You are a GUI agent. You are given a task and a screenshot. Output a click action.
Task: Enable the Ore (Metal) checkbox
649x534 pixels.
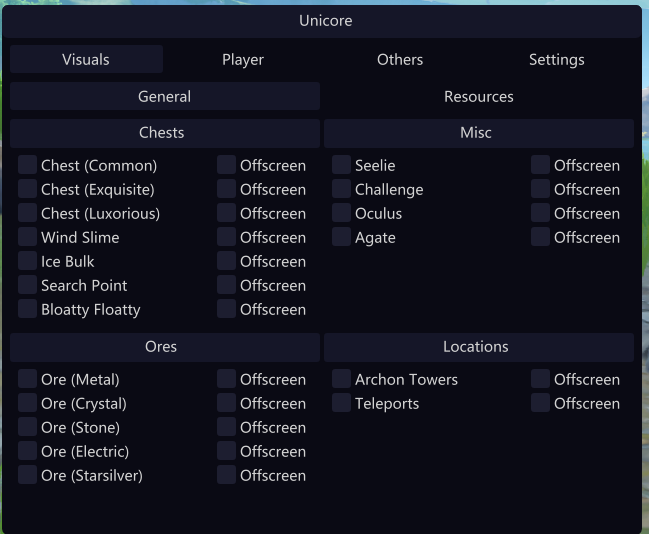(x=27, y=379)
